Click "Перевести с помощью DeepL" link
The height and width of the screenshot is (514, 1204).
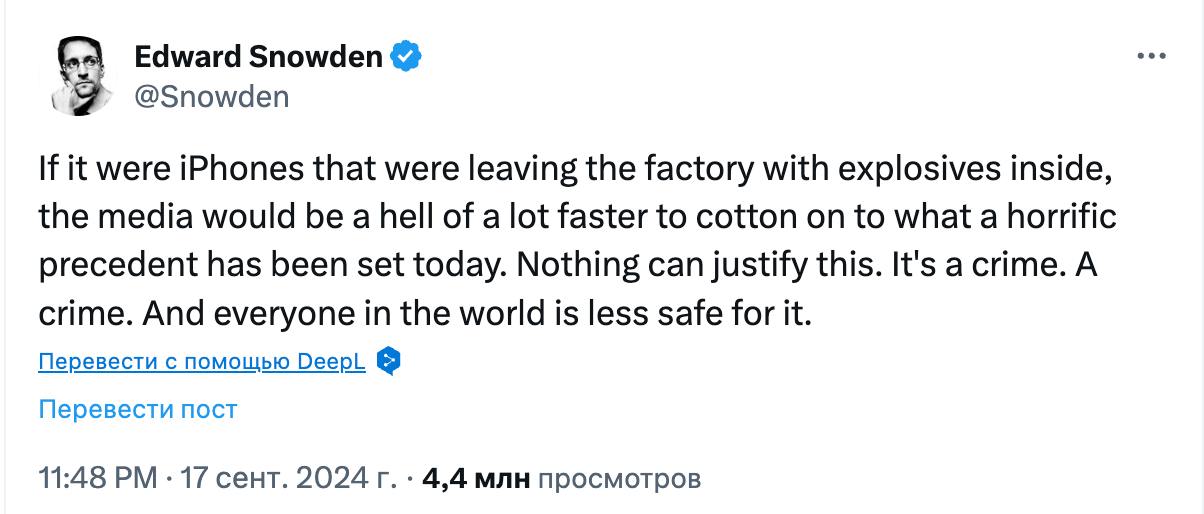click(202, 362)
